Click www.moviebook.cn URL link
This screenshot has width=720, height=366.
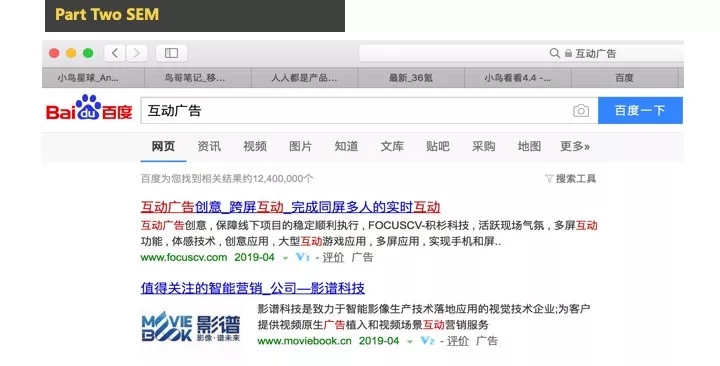pos(304,341)
